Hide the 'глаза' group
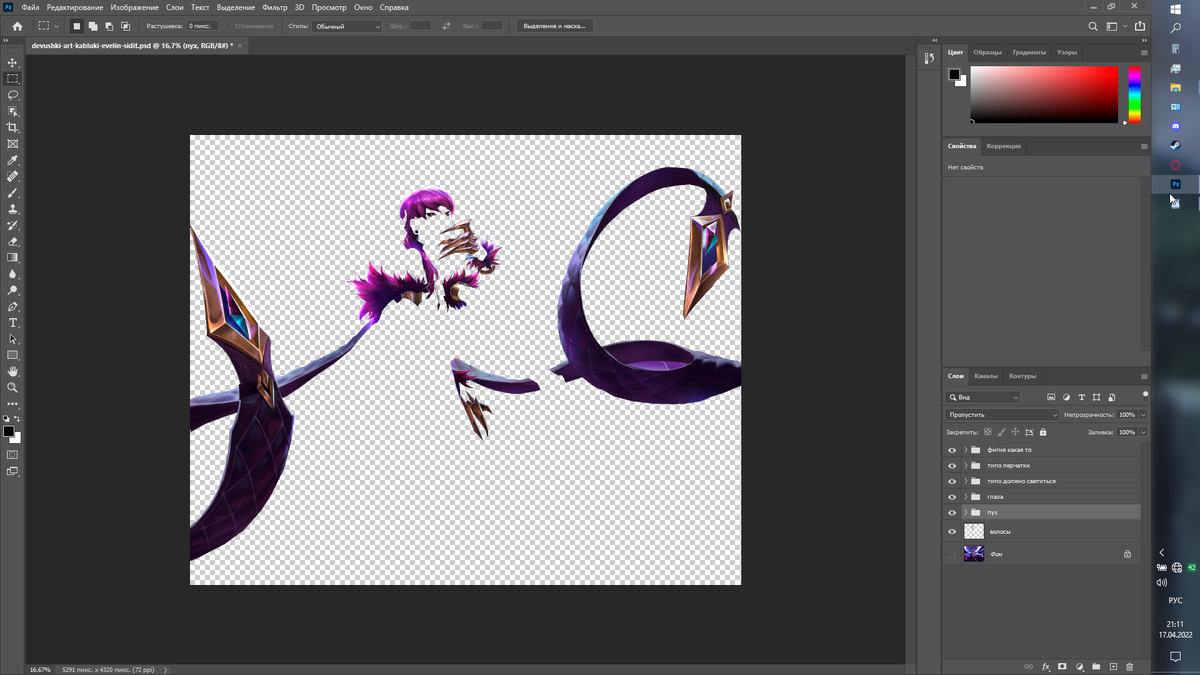 (x=952, y=496)
